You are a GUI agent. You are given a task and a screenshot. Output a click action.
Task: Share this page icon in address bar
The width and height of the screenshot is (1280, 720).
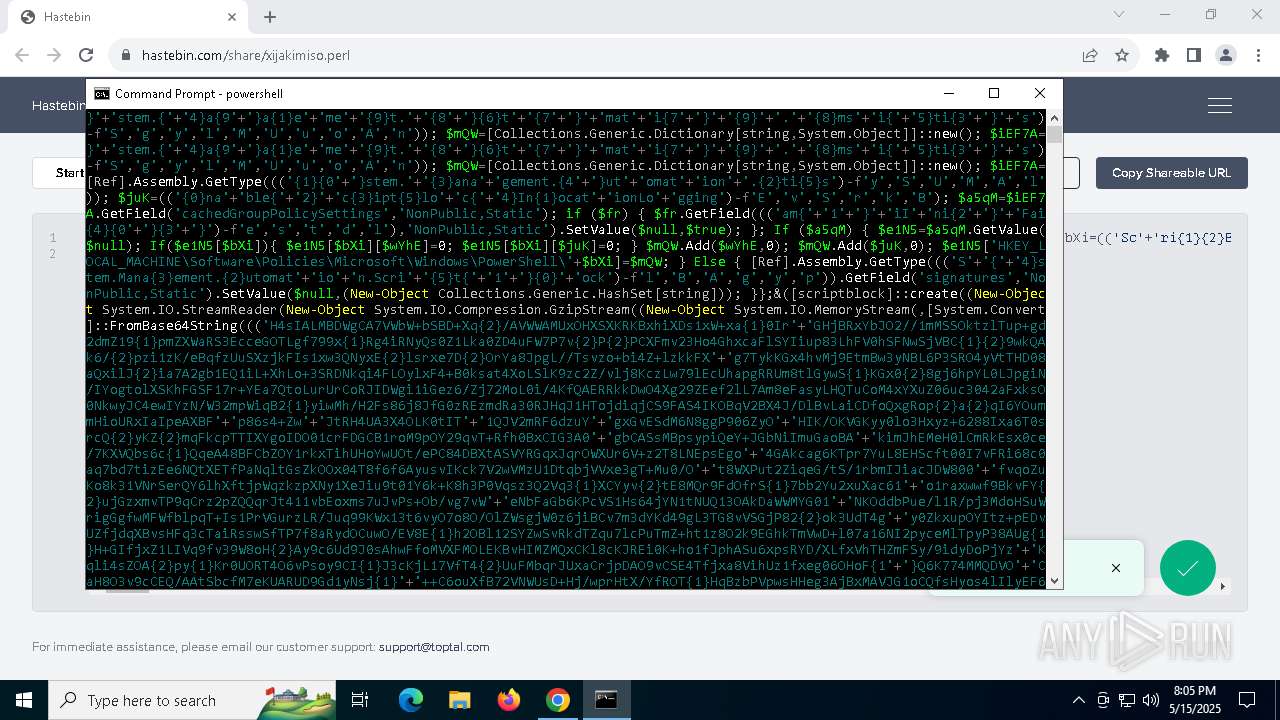pyautogui.click(x=1090, y=56)
